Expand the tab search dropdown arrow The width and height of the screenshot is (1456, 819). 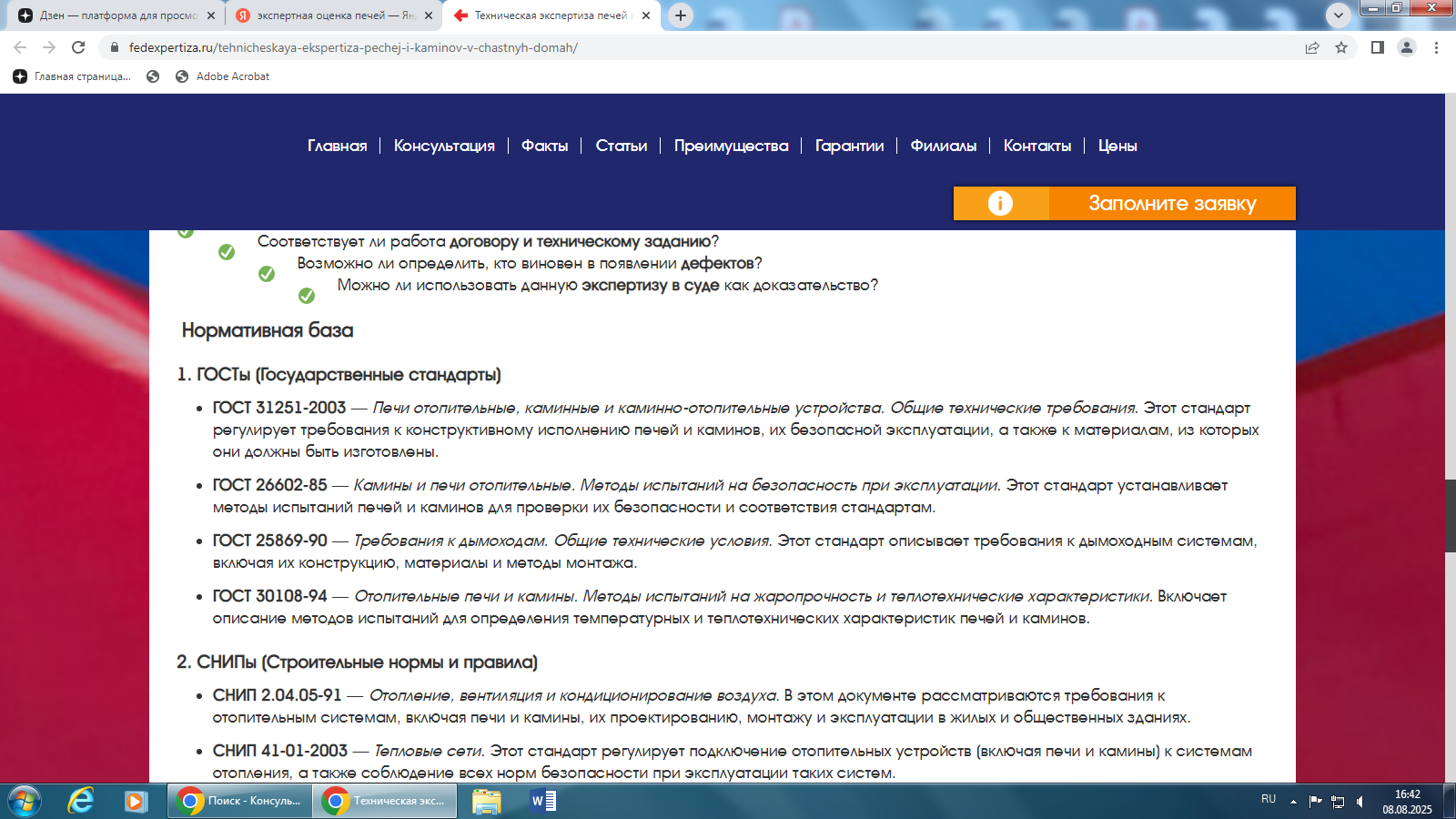pyautogui.click(x=1338, y=15)
